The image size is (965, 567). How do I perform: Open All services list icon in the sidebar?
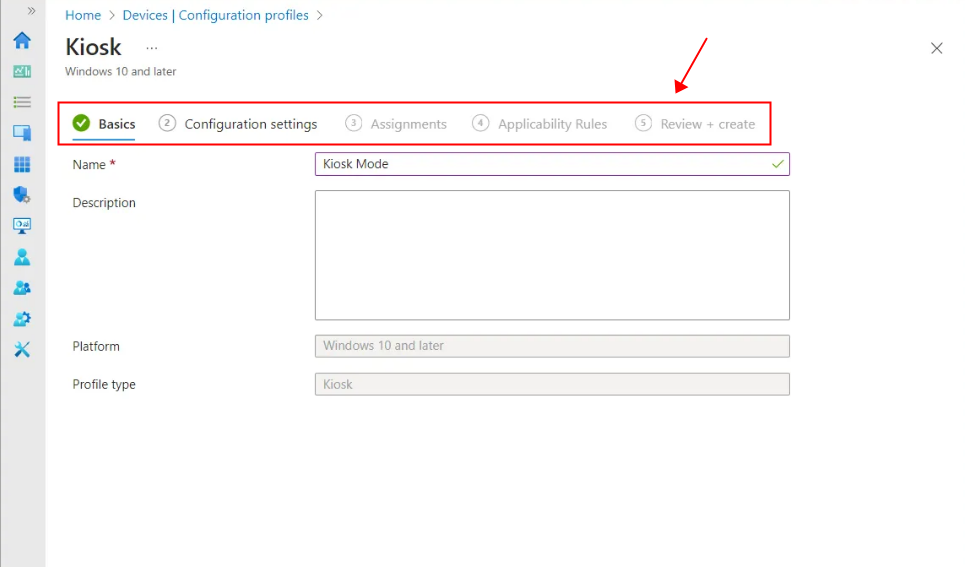point(22,102)
